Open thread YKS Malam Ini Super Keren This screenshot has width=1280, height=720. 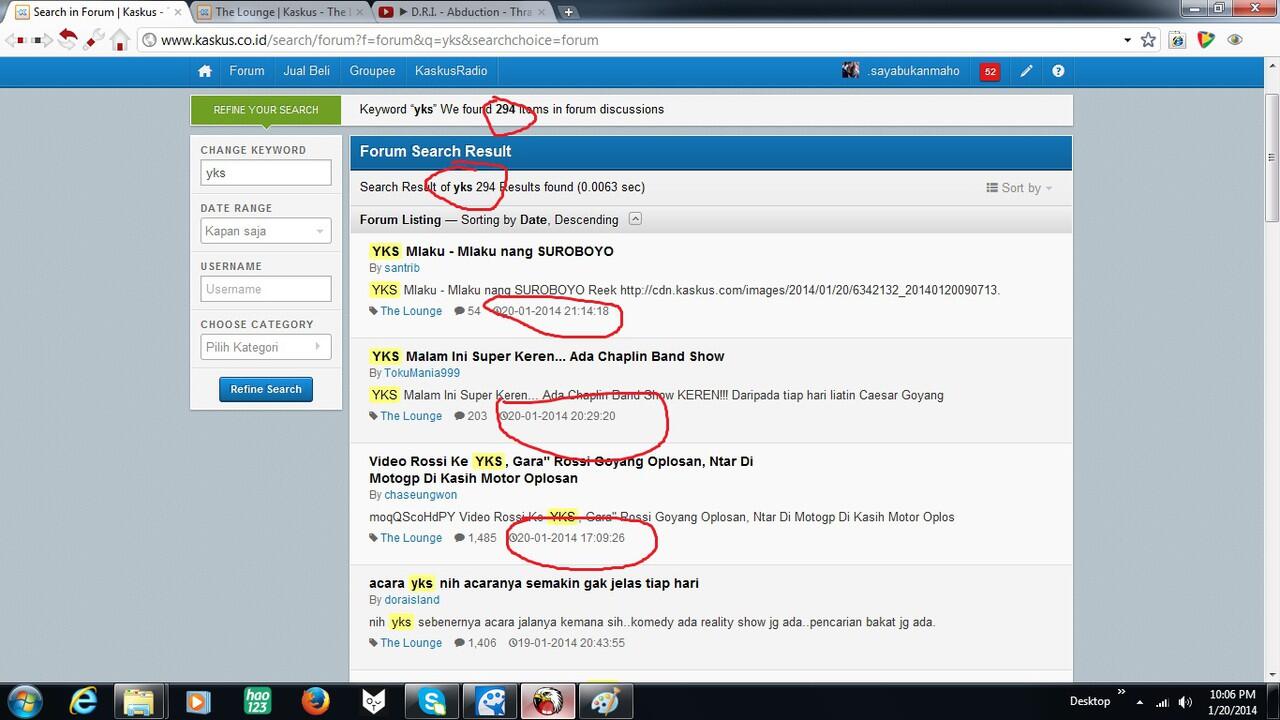tap(547, 356)
